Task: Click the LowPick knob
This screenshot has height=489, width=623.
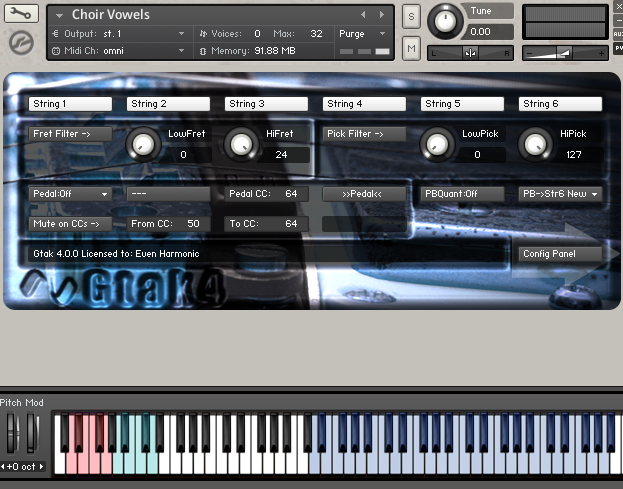Action: 436,144
